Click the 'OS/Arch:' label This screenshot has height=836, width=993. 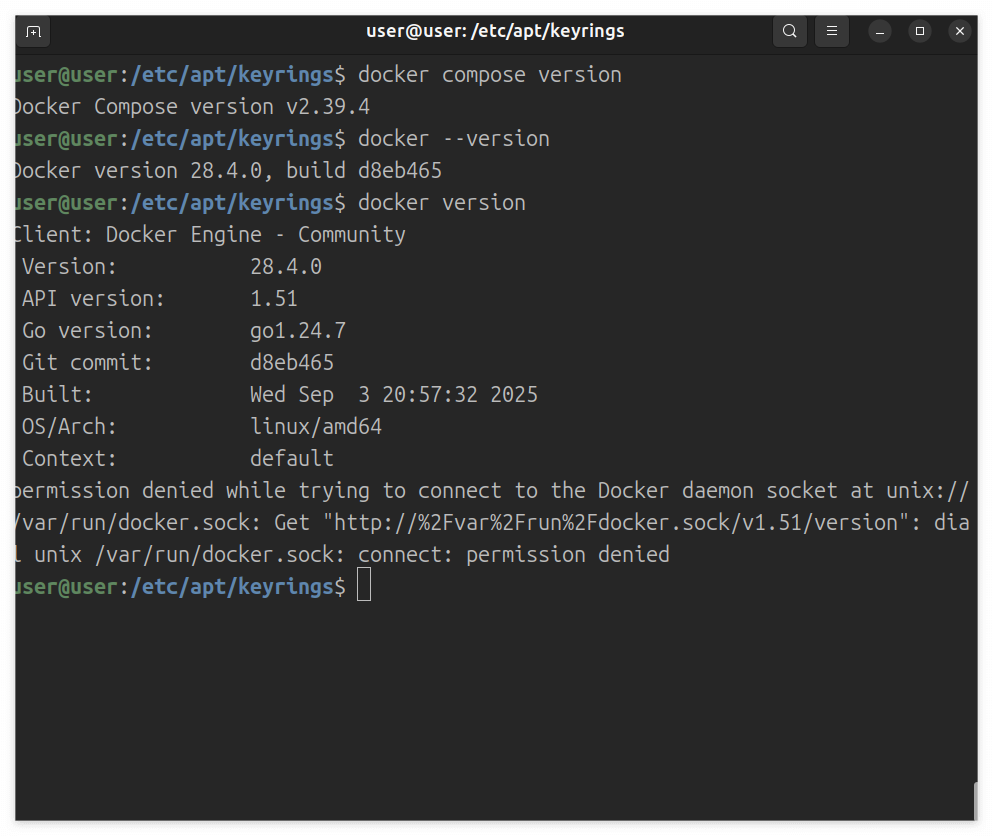coord(69,426)
